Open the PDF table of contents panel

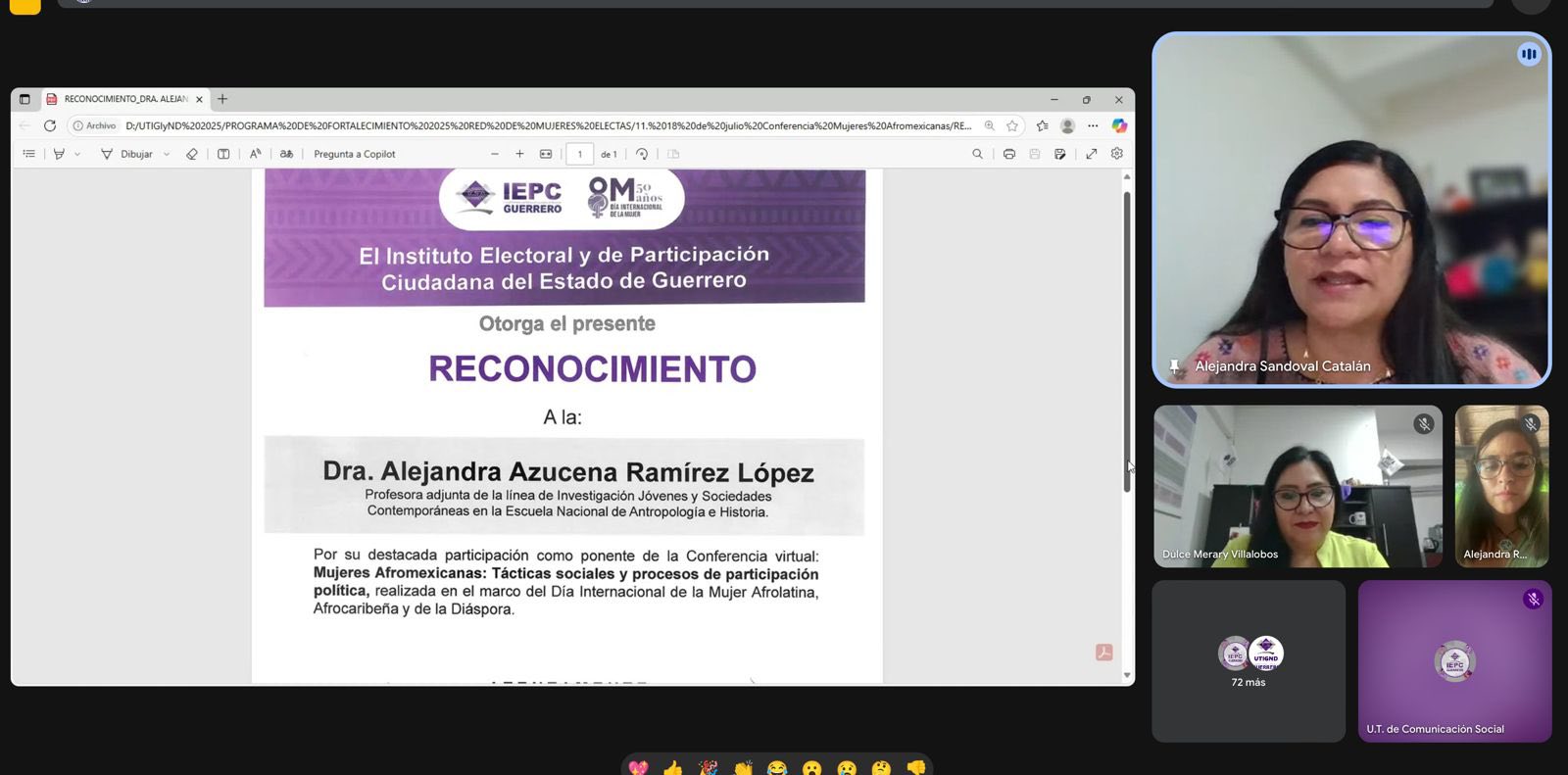click(x=29, y=154)
